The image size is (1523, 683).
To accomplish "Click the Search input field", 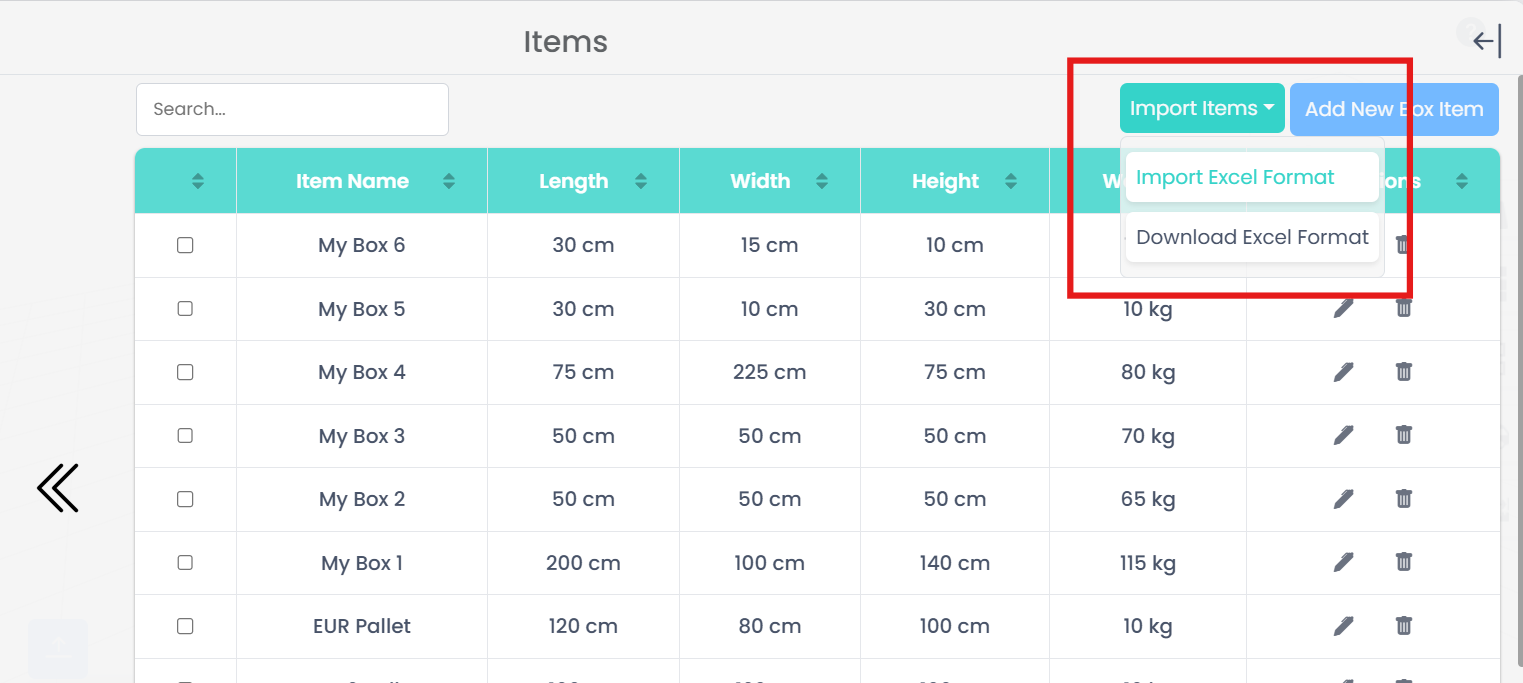I will (292, 109).
